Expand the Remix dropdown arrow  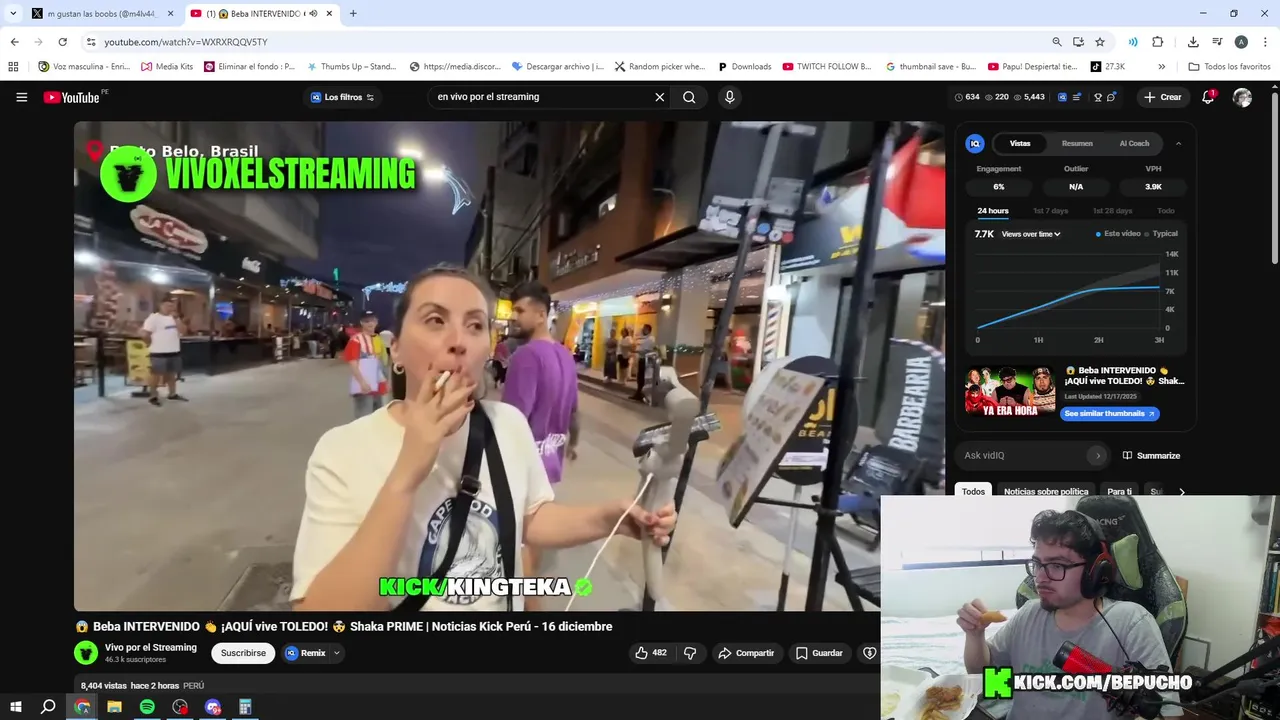pos(337,653)
